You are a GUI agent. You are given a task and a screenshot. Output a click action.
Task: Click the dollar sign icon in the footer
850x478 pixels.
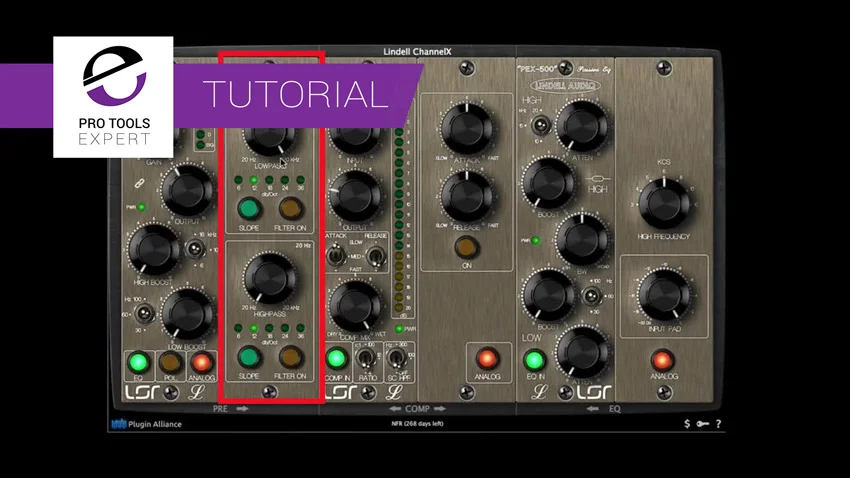tap(687, 424)
